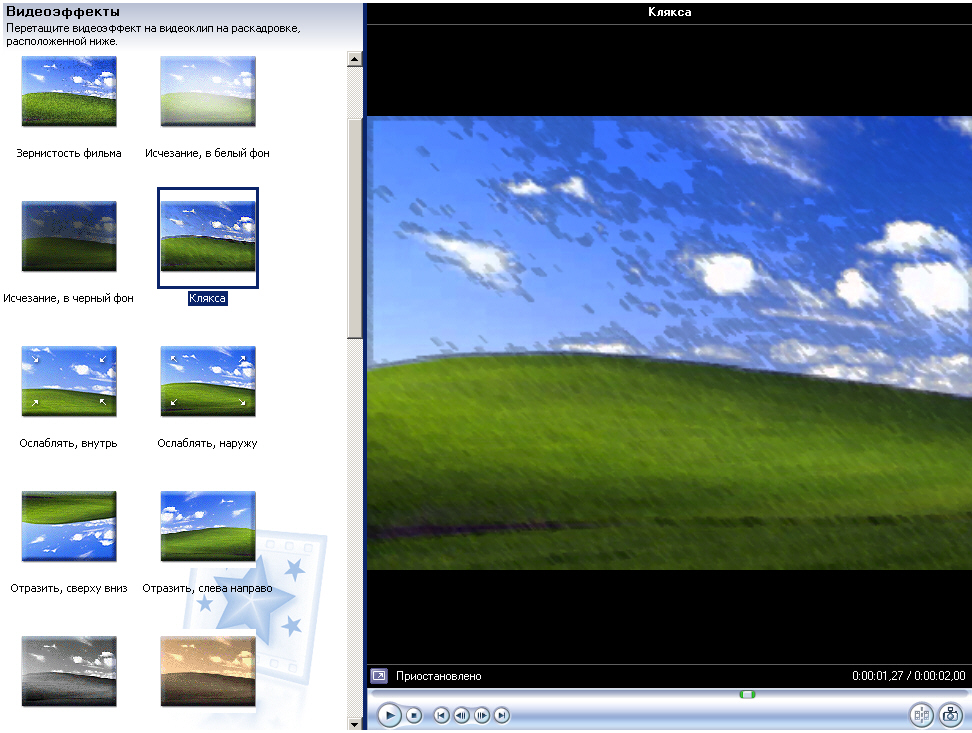Click the Отразить, слева направо label
The width and height of the screenshot is (972, 733).
[207, 589]
